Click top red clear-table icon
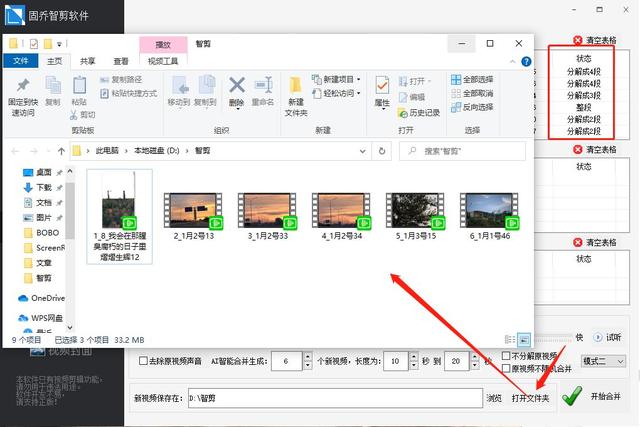The image size is (640, 427). (x=578, y=40)
